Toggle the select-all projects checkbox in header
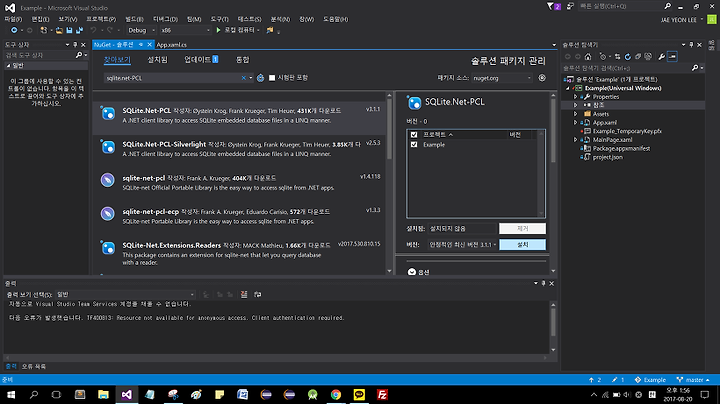720x404 pixels. click(414, 135)
